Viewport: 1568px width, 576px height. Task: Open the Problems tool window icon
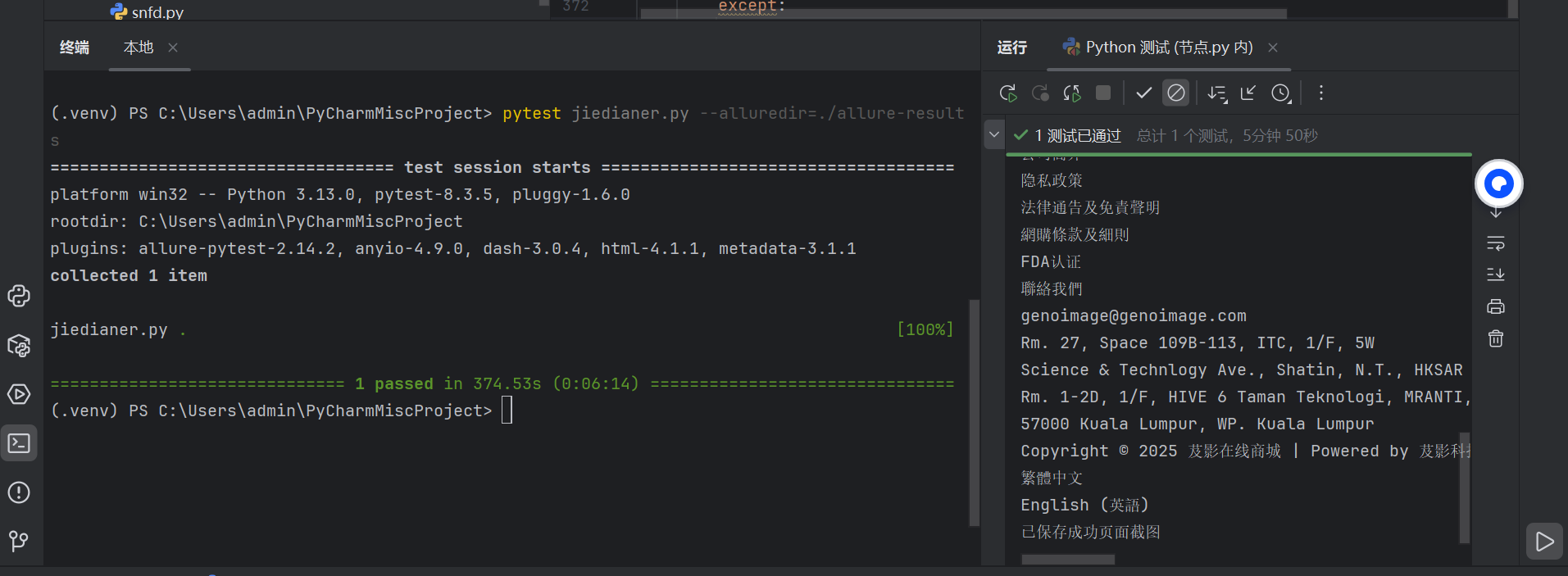click(19, 492)
